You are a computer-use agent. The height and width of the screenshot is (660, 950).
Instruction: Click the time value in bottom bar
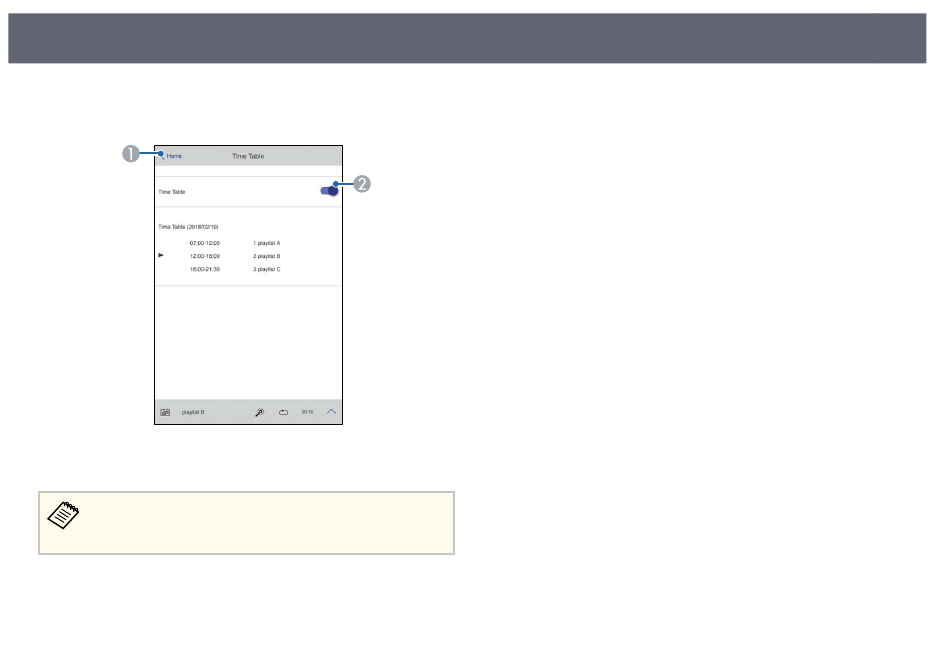coord(307,412)
